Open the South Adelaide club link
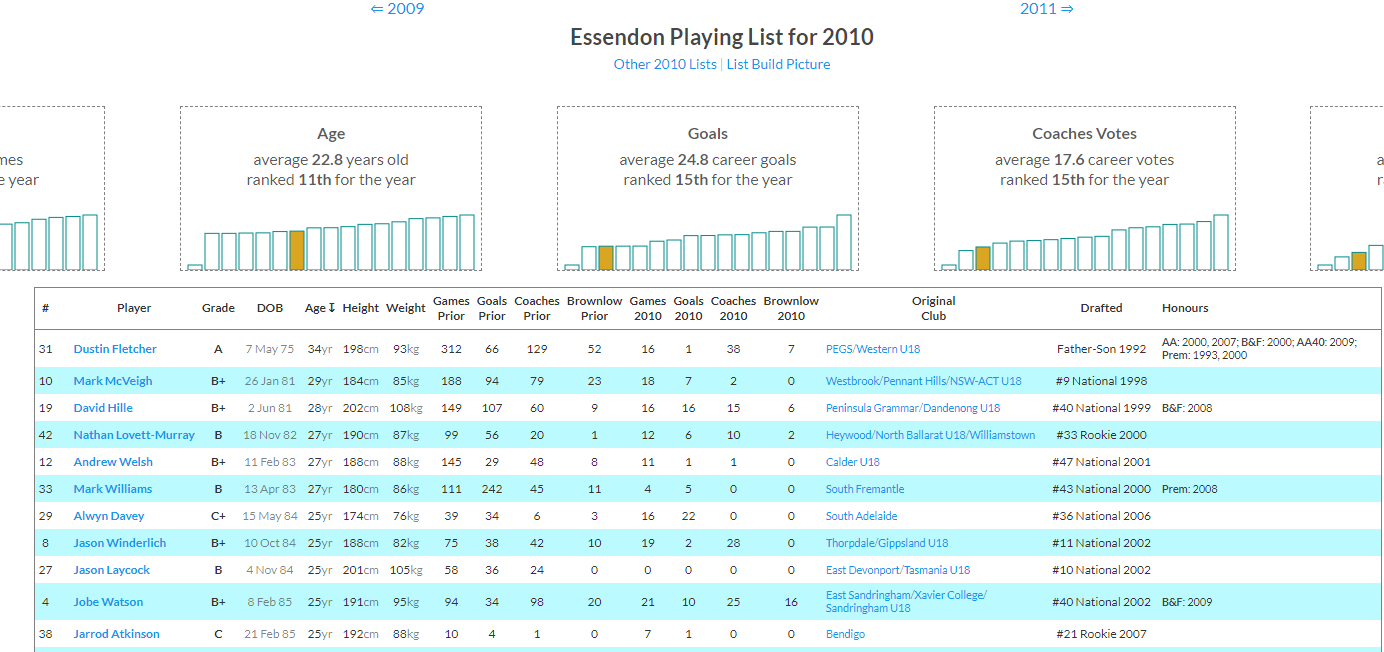 coord(862,516)
